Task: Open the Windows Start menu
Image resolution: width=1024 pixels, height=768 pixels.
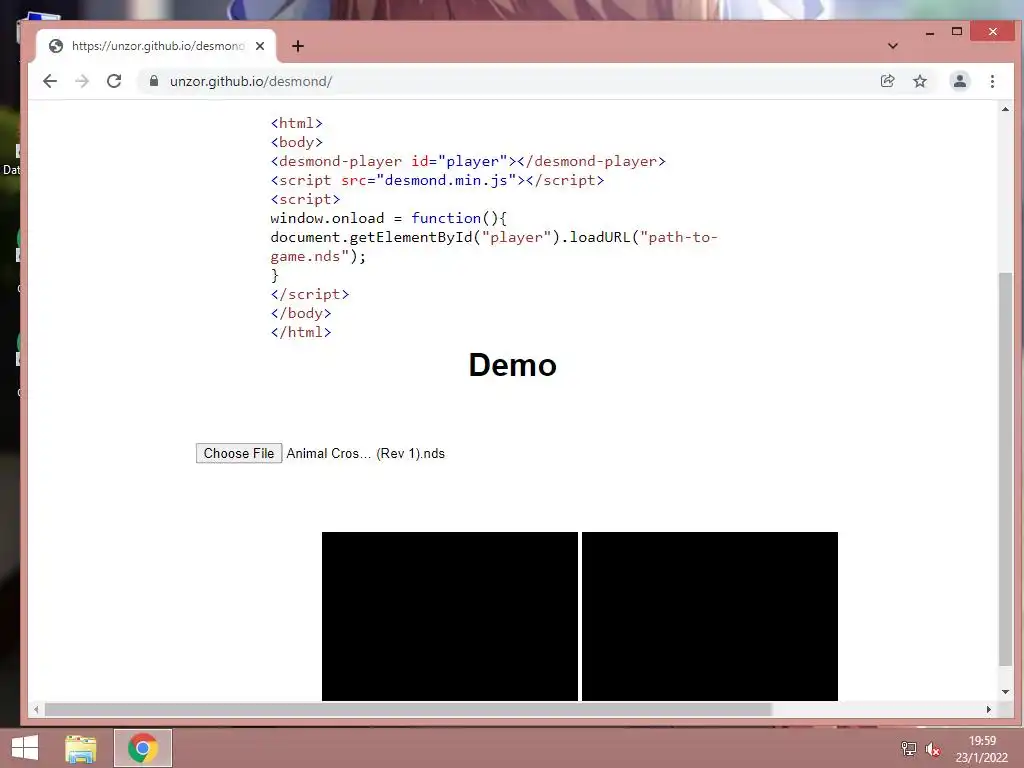Action: tap(25, 748)
